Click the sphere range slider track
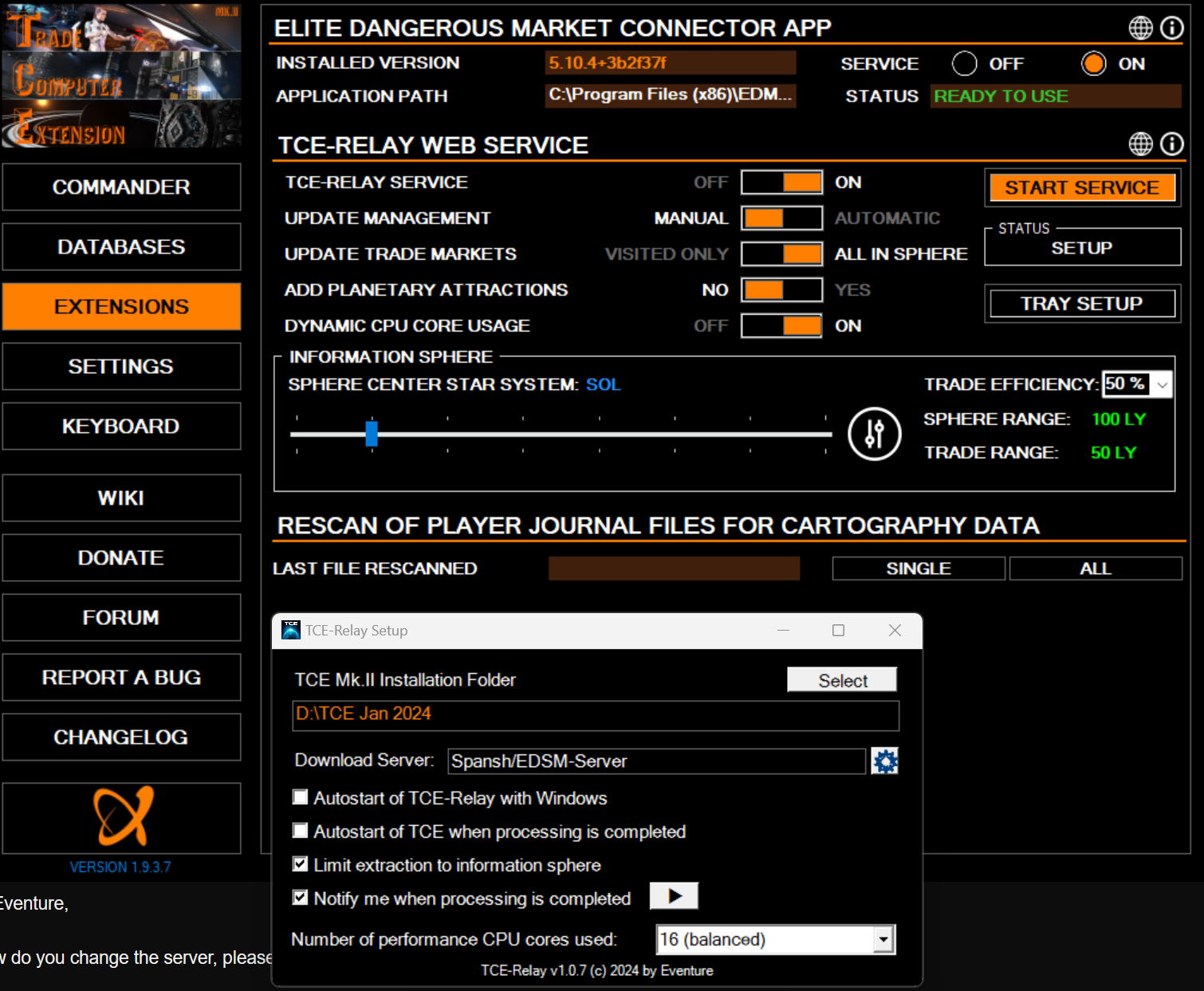1204x991 pixels. [561, 435]
